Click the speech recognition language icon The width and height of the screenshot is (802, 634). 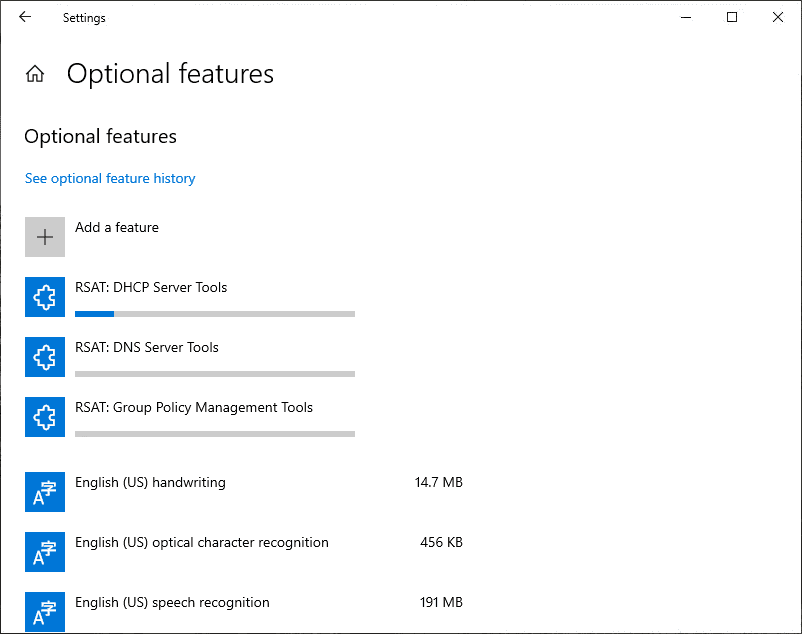[x=45, y=612]
